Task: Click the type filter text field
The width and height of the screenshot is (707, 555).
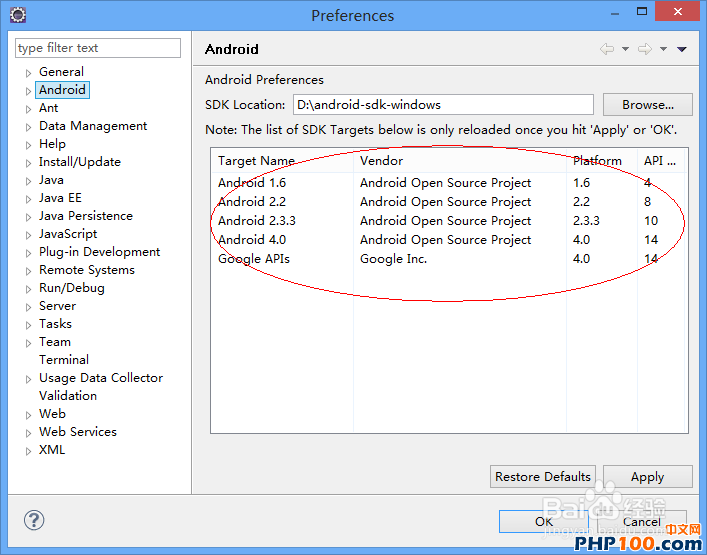Action: [x=98, y=48]
